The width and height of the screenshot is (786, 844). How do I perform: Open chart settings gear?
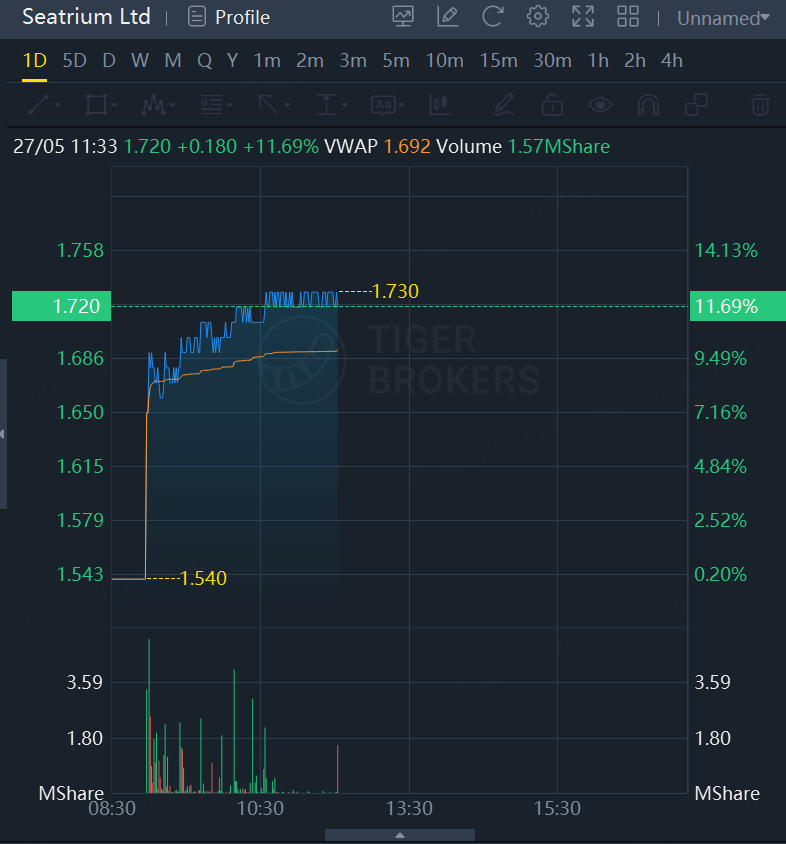pyautogui.click(x=537, y=17)
